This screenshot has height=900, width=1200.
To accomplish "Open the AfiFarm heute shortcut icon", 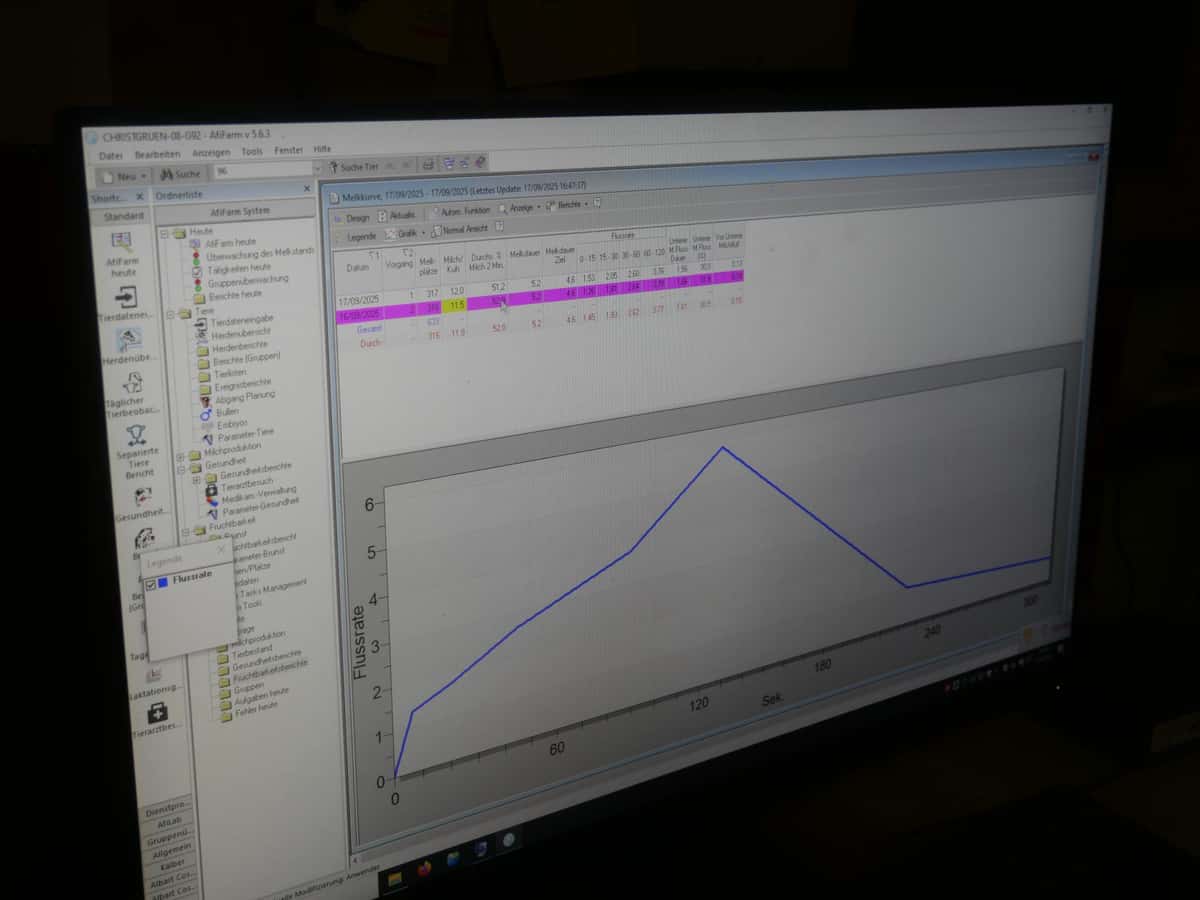I will 122,242.
